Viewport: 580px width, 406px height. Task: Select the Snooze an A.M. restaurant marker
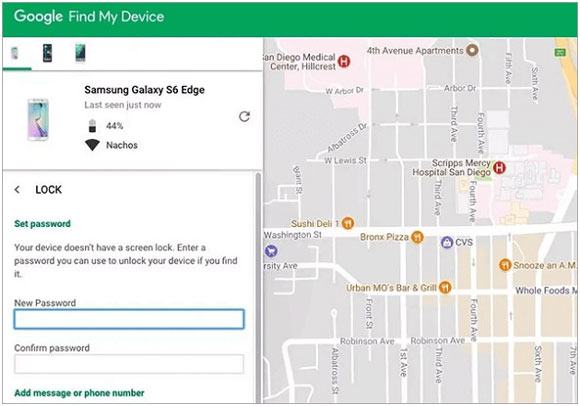pos(505,265)
